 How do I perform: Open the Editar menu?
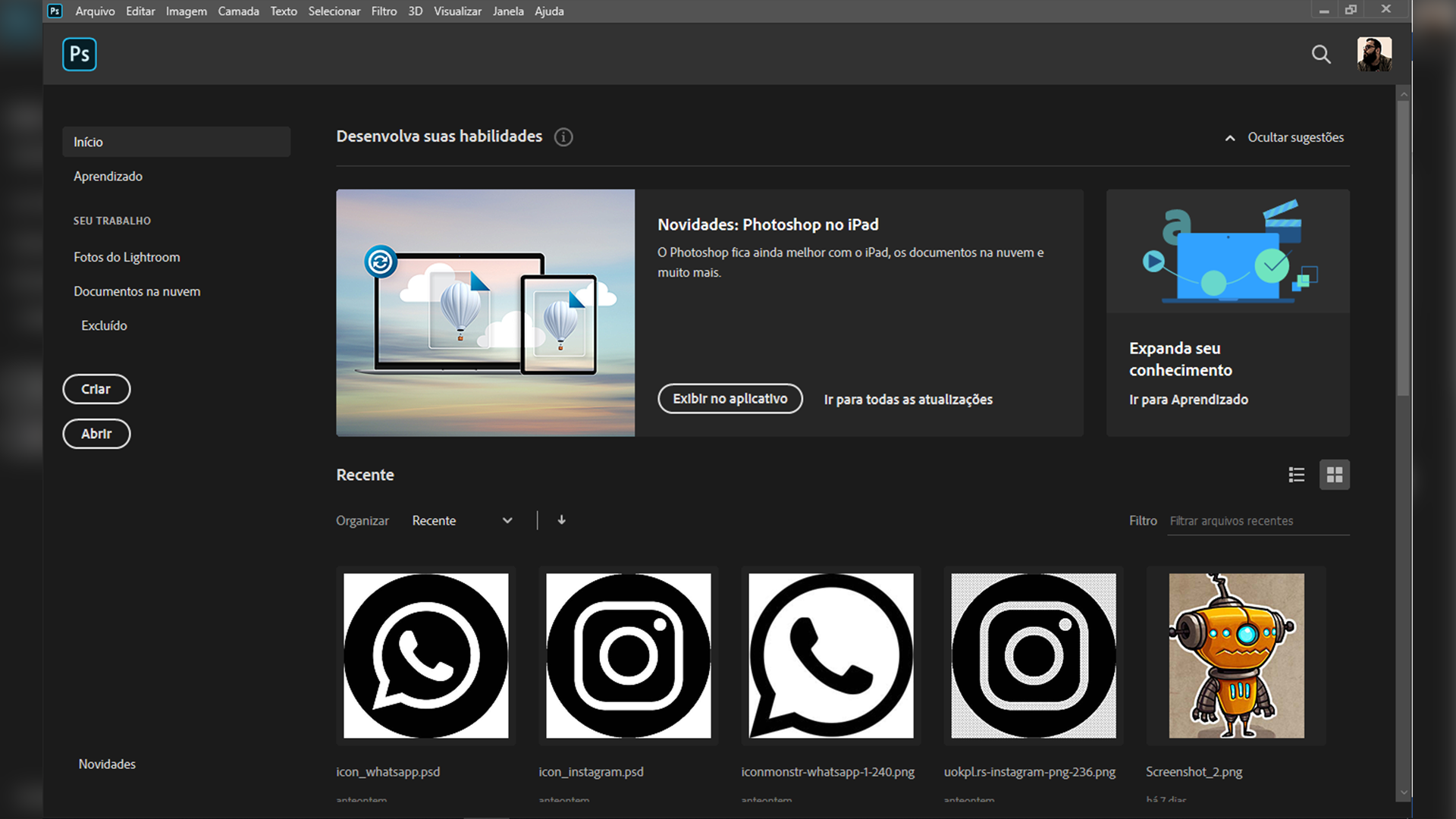coord(140,11)
